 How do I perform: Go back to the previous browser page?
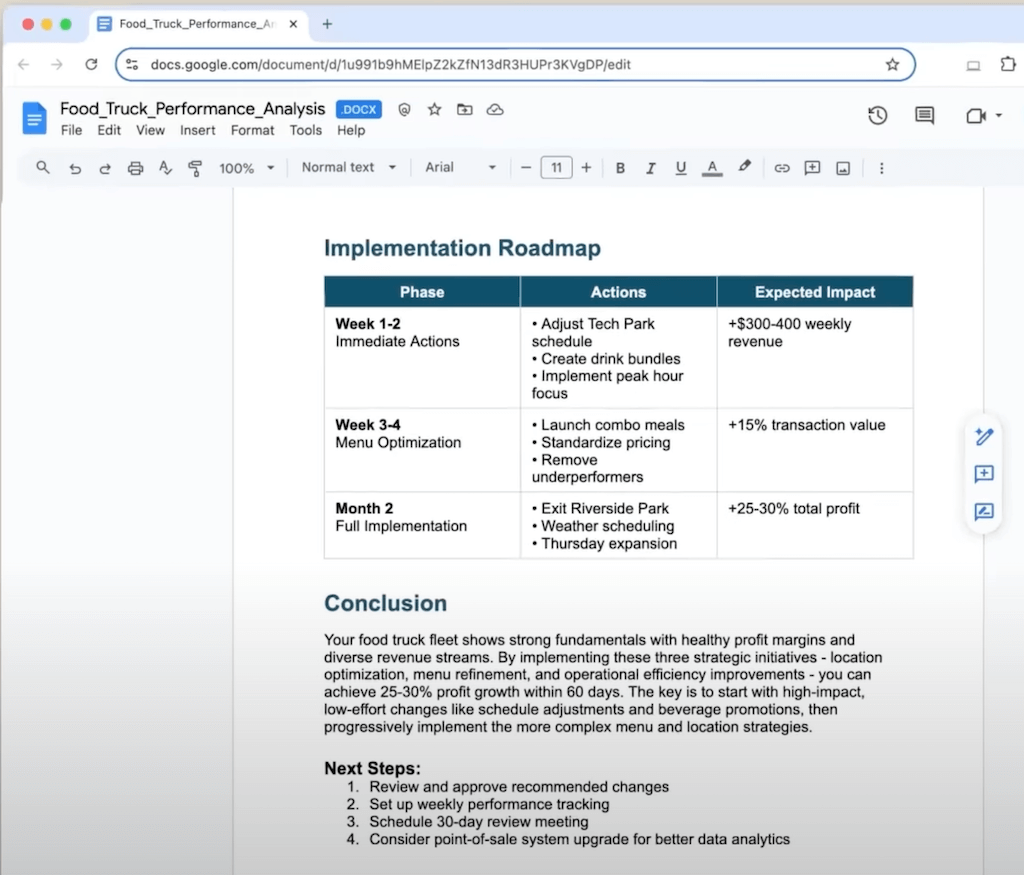(x=24, y=64)
